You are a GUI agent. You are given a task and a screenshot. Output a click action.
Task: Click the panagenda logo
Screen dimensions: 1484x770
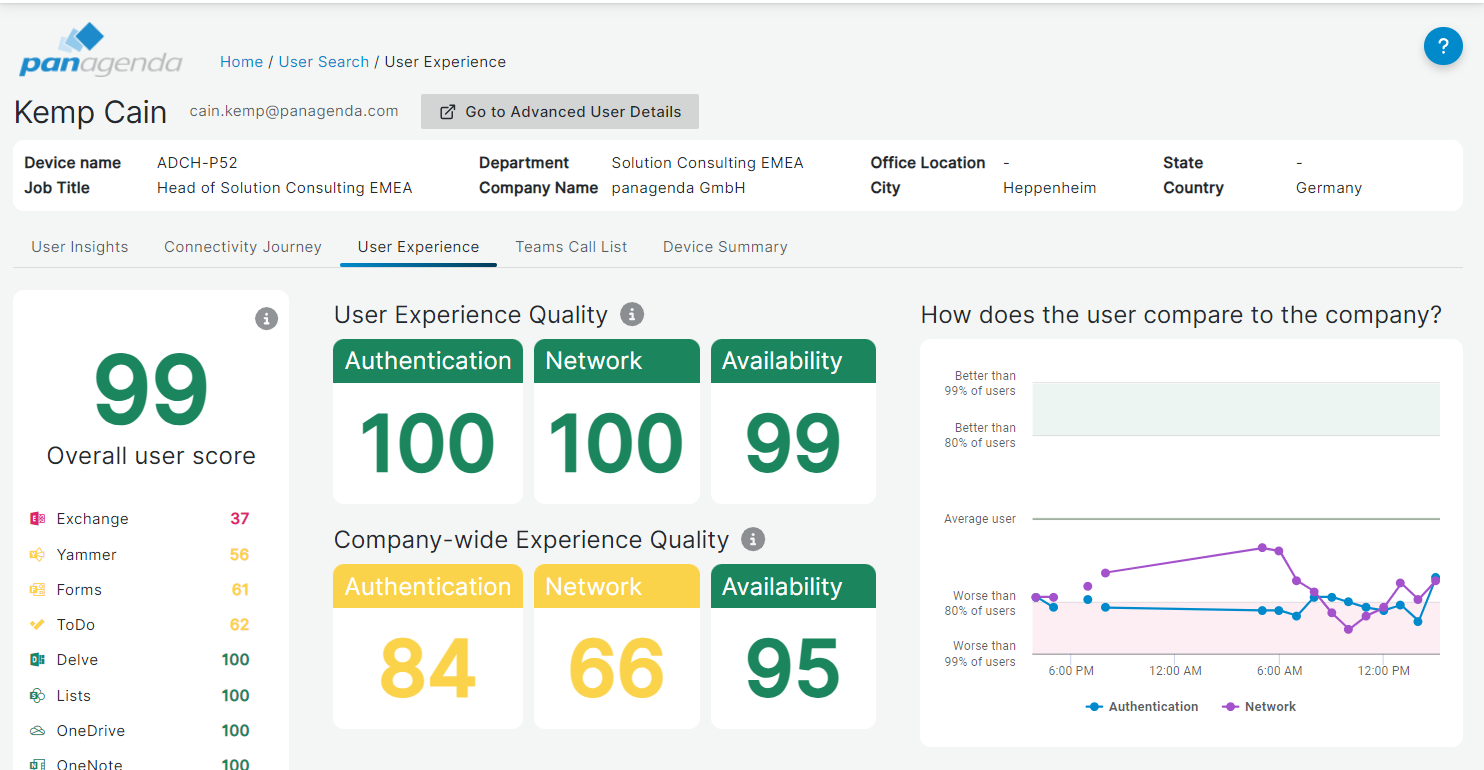click(x=100, y=50)
